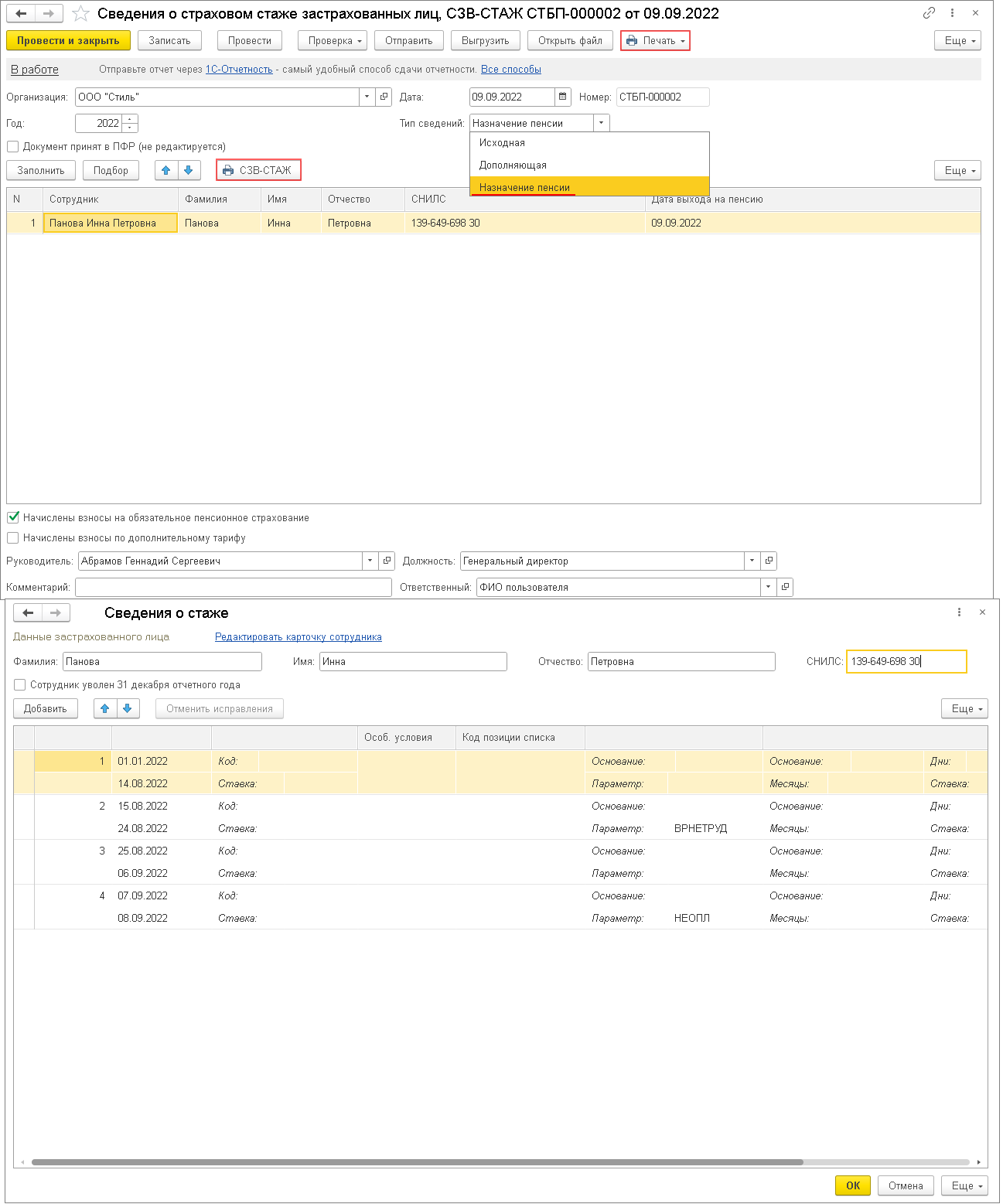1003x1204 pixels.
Task: Grab the horizontal scrollbar of periods table
Action: (x=418, y=1161)
